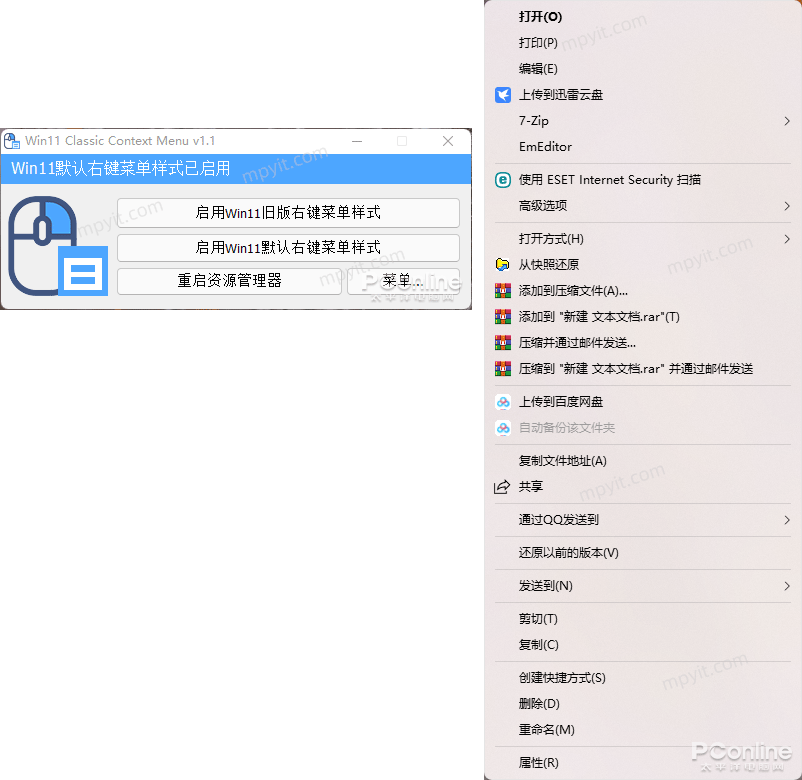Image resolution: width=802 pixels, height=780 pixels.
Task: Click the 共享 label
Action: click(531, 486)
